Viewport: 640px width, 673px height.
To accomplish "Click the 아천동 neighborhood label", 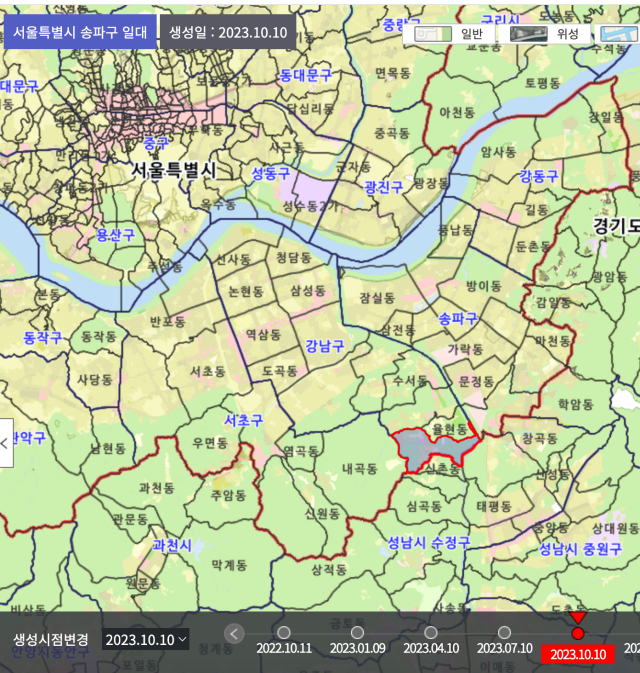I will [x=457, y=112].
